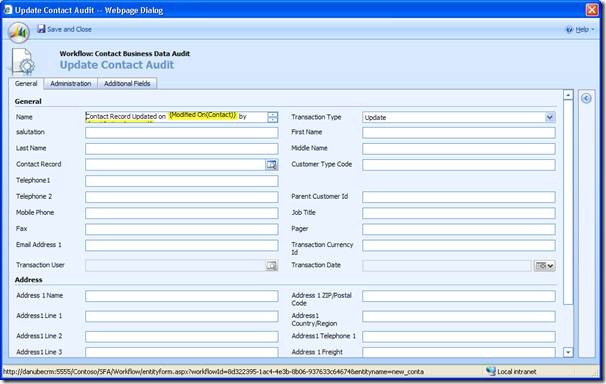
Task: Click the Transaction Date field
Action: tap(447, 266)
